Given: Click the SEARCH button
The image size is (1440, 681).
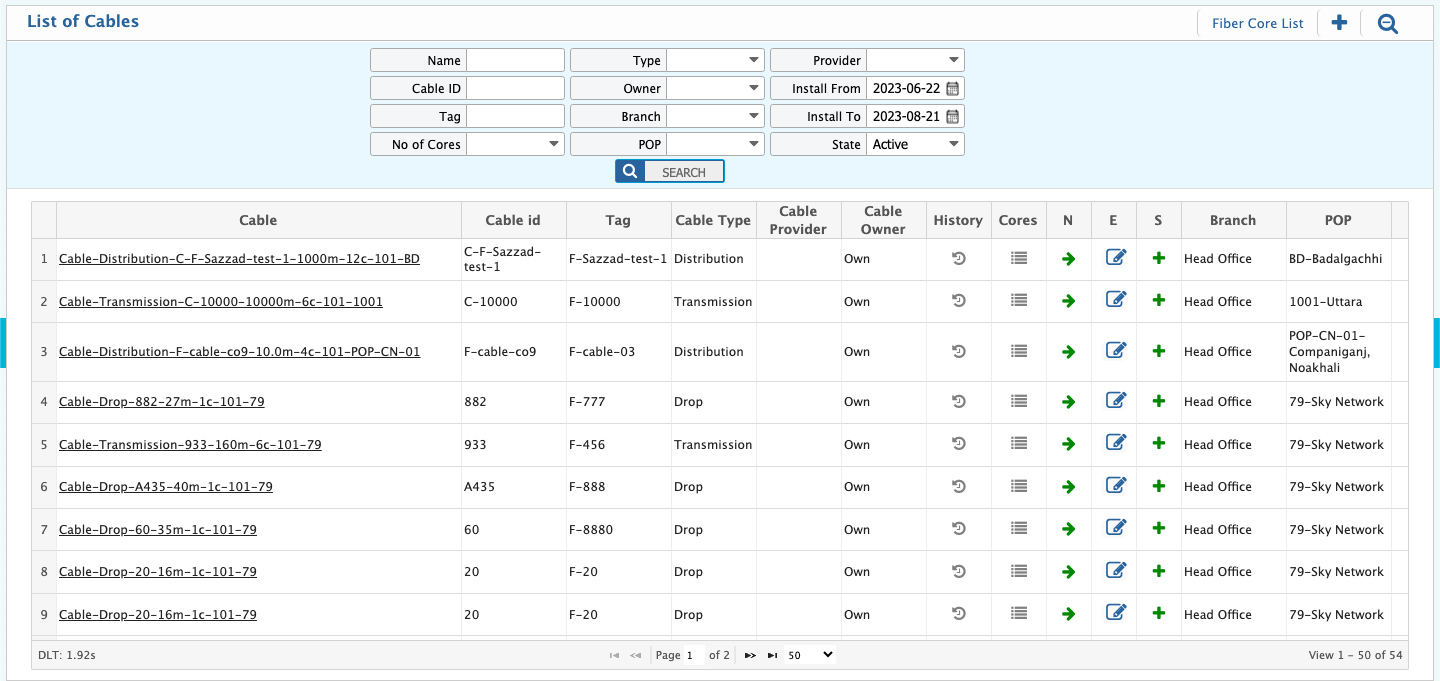Looking at the screenshot, I should coord(670,172).
